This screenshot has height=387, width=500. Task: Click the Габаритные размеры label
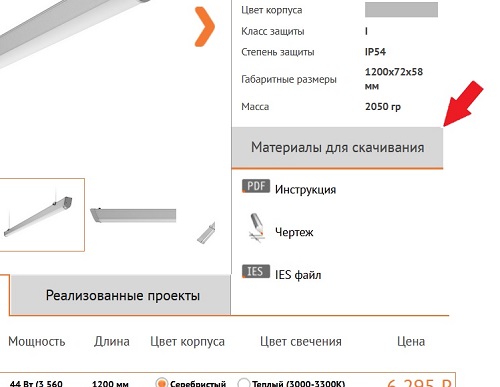289,79
